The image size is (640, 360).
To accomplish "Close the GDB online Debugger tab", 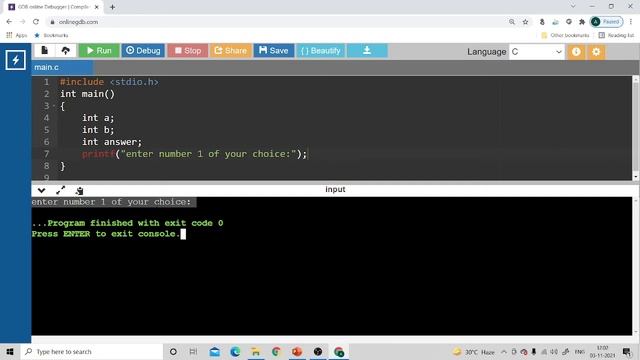I will [97, 7].
